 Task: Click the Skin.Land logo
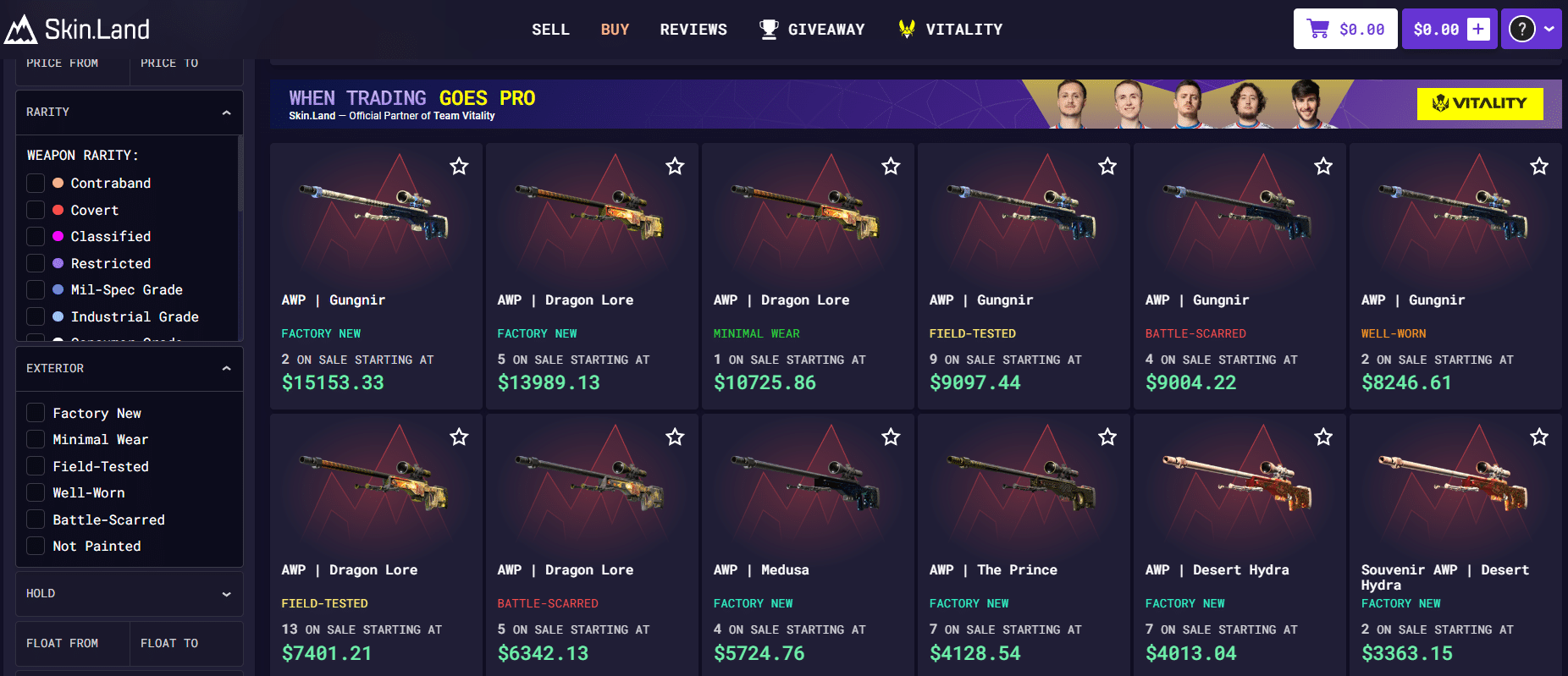77,29
